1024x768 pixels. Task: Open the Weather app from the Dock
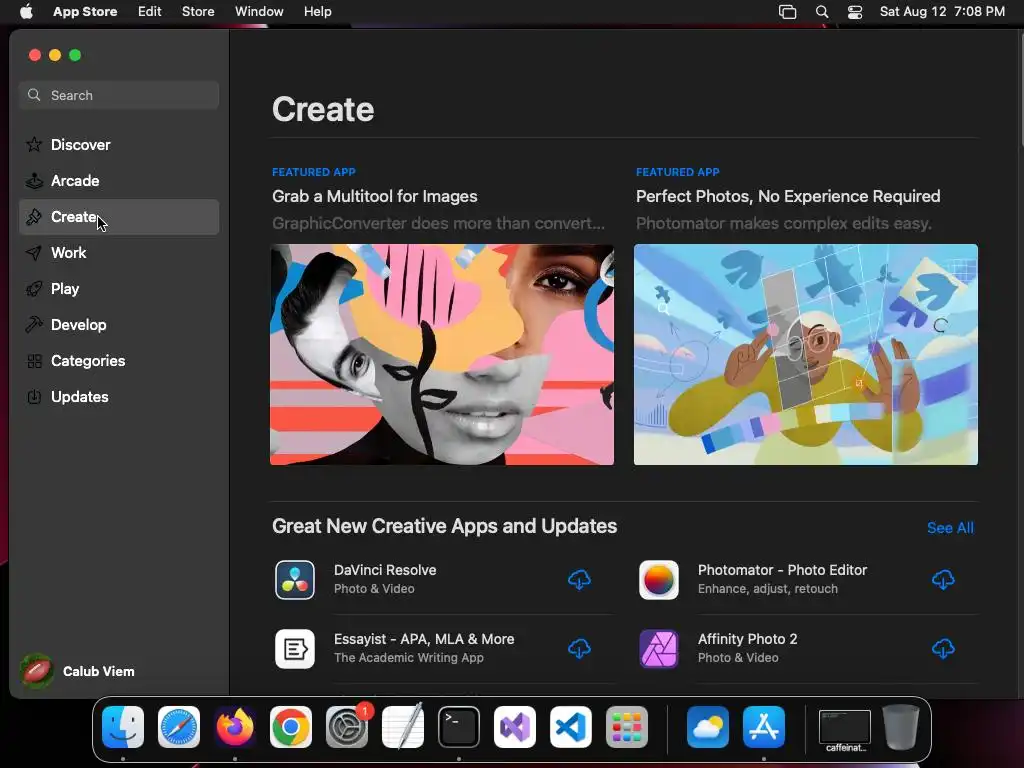pos(708,727)
